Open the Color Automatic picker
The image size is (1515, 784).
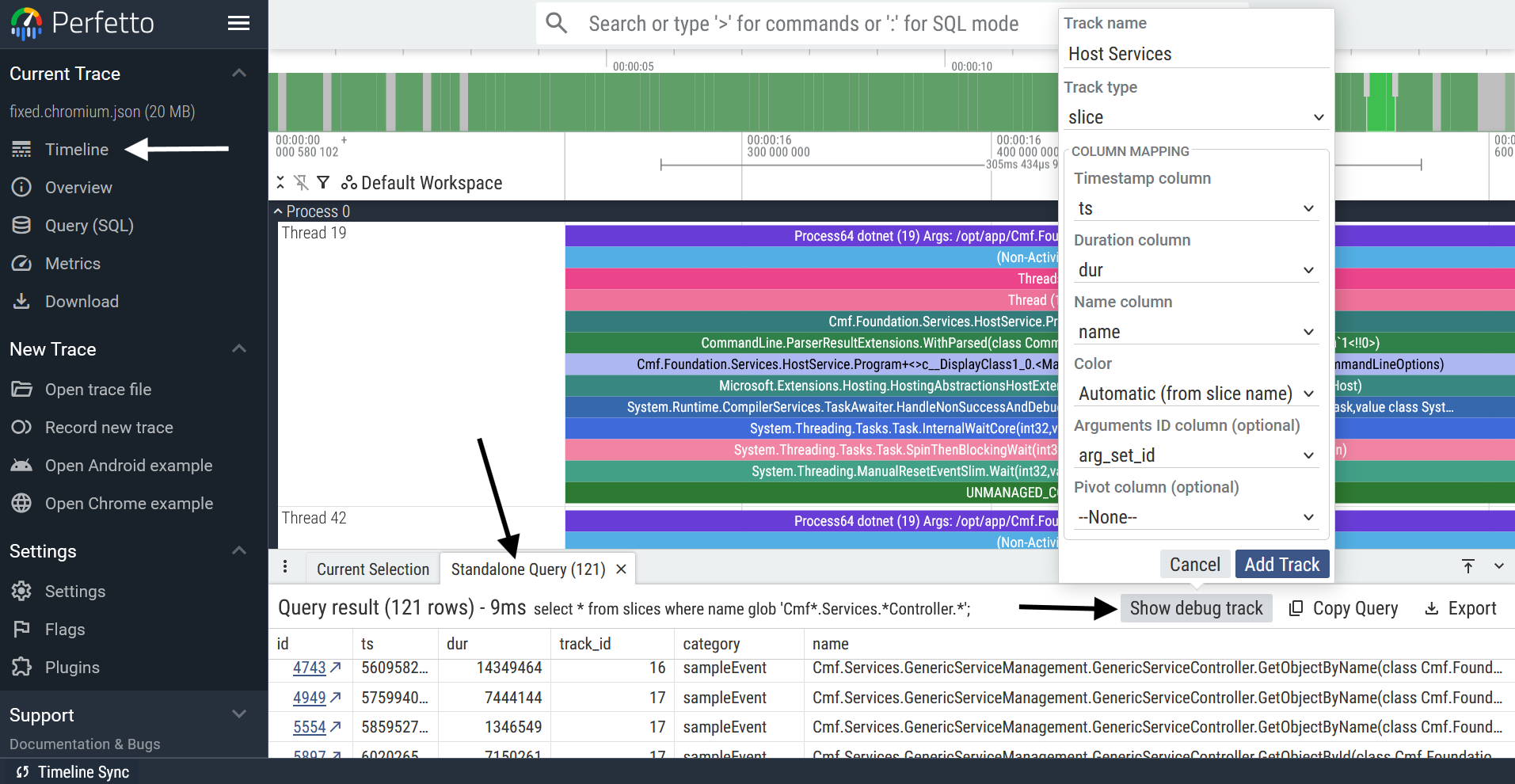(x=1194, y=393)
